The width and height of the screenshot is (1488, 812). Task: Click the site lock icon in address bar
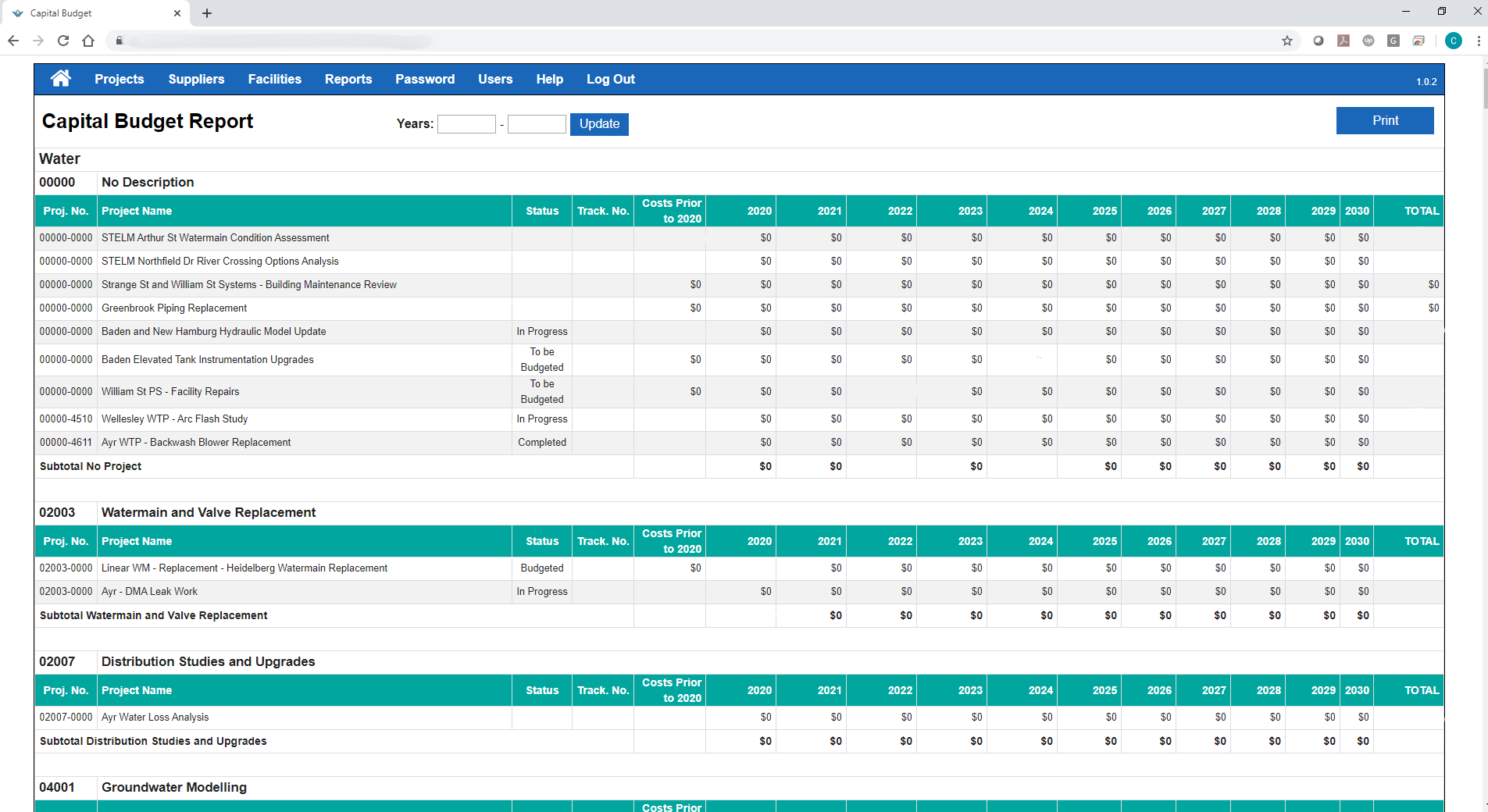pos(120,41)
